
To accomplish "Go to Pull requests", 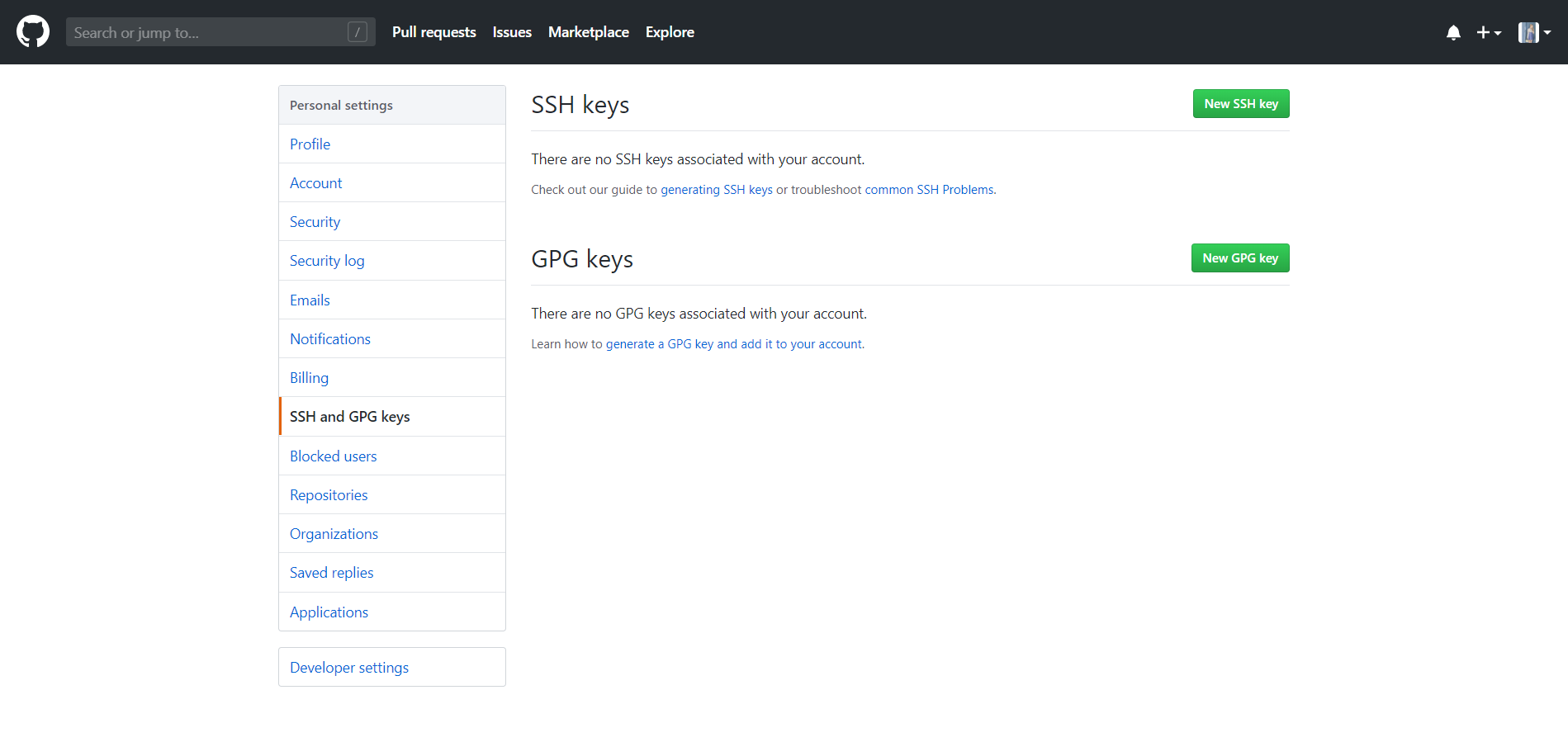I will coord(433,32).
